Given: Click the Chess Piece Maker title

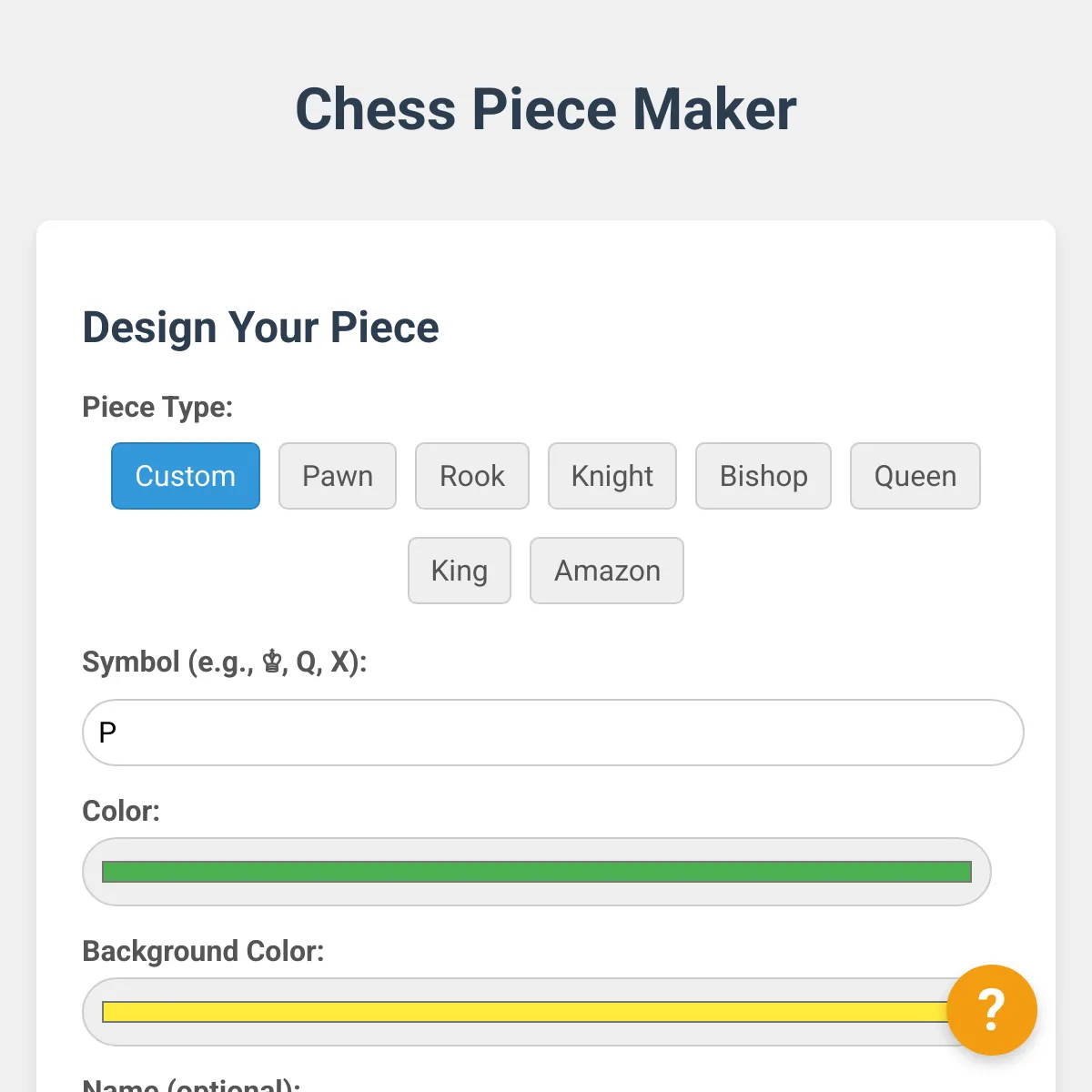Looking at the screenshot, I should click(546, 109).
